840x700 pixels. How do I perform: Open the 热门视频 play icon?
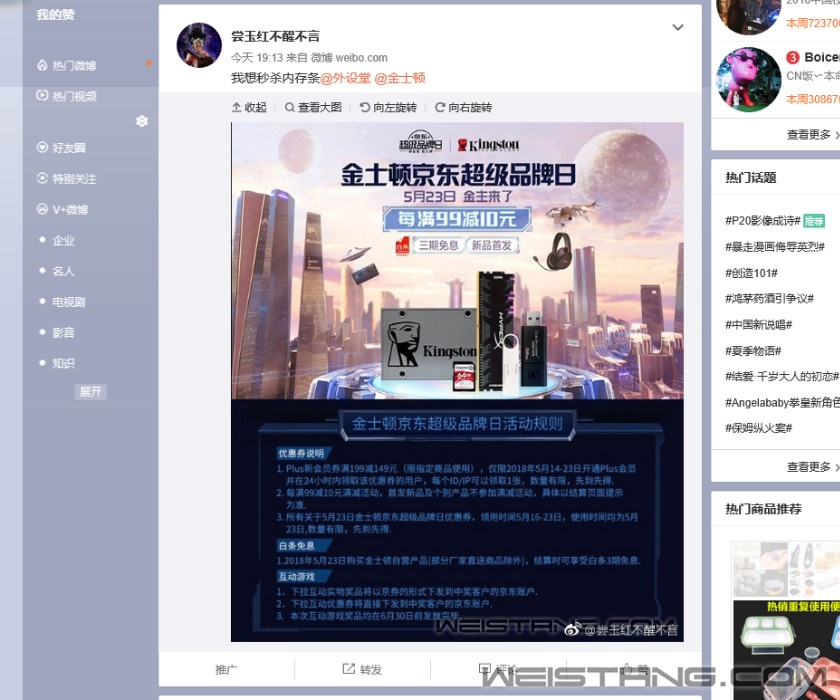pos(42,95)
